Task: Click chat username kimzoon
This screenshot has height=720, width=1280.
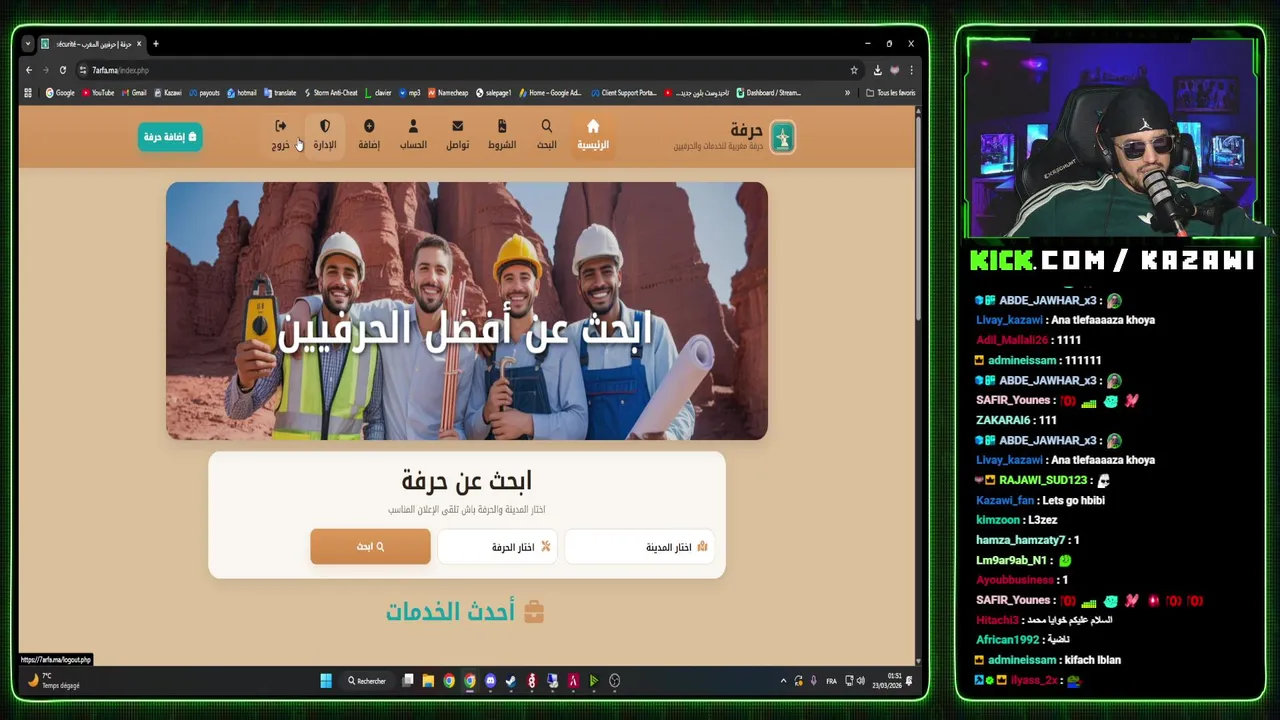Action: click(996, 520)
